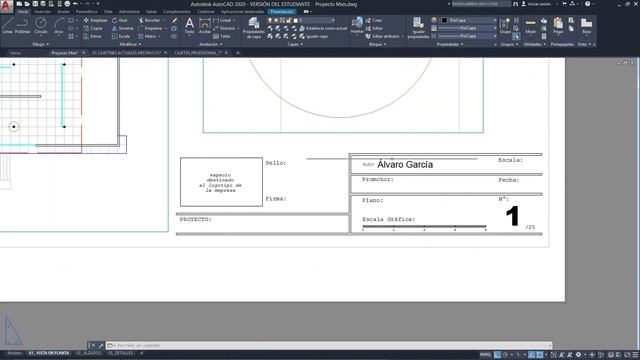Click the new drawing tab plus button
640x360 pixels.
point(238,53)
